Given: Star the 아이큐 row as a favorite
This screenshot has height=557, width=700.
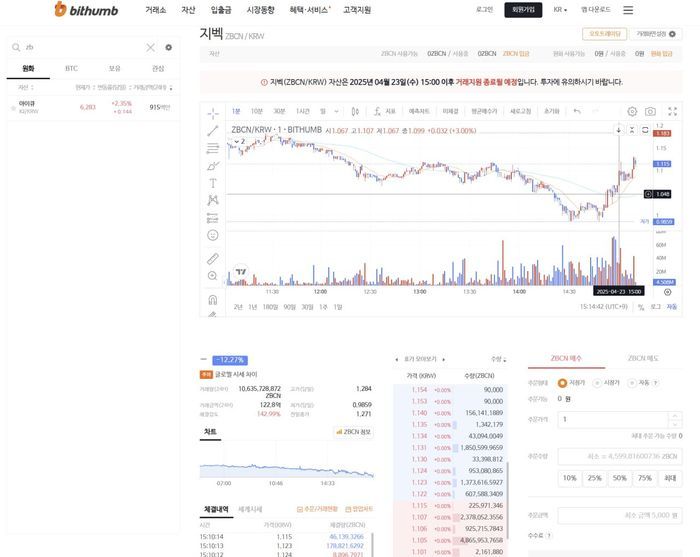Looking at the screenshot, I should tap(13, 107).
